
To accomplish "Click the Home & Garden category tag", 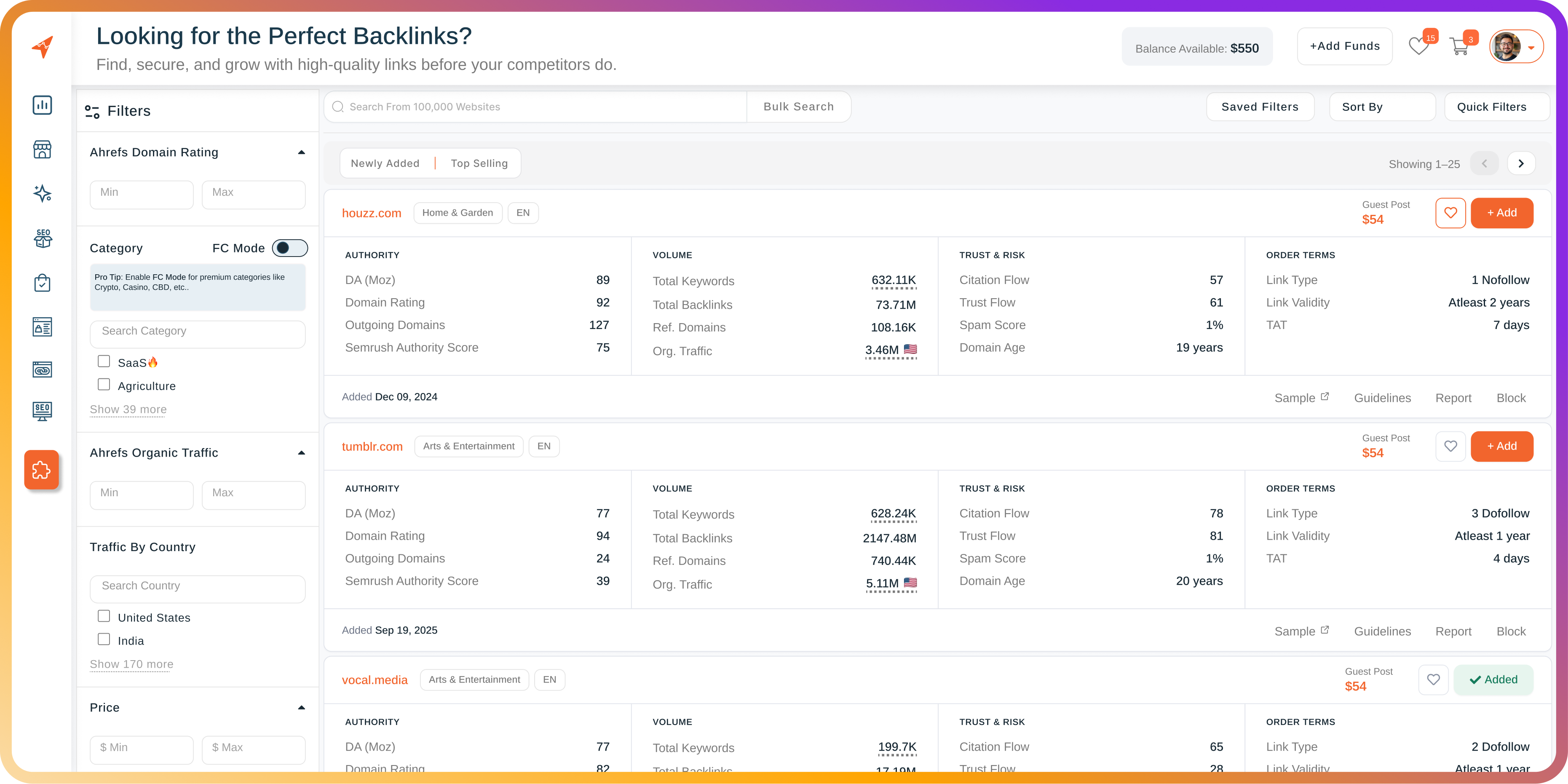I will (x=458, y=213).
